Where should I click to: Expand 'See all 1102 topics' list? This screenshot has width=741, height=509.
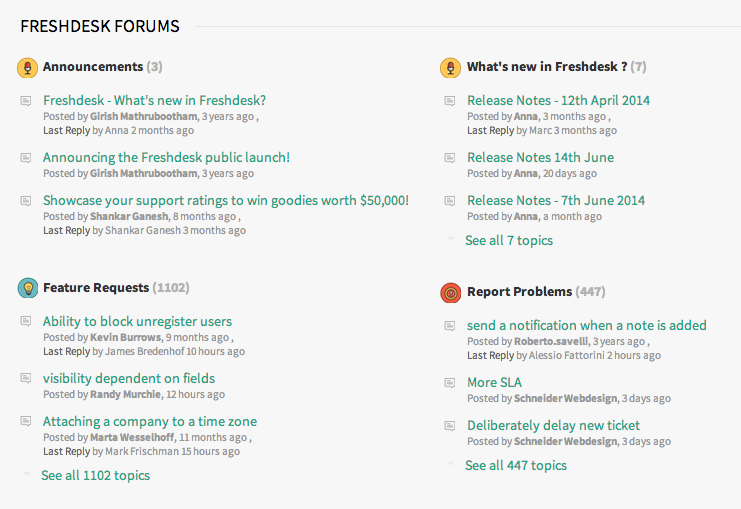coord(95,475)
